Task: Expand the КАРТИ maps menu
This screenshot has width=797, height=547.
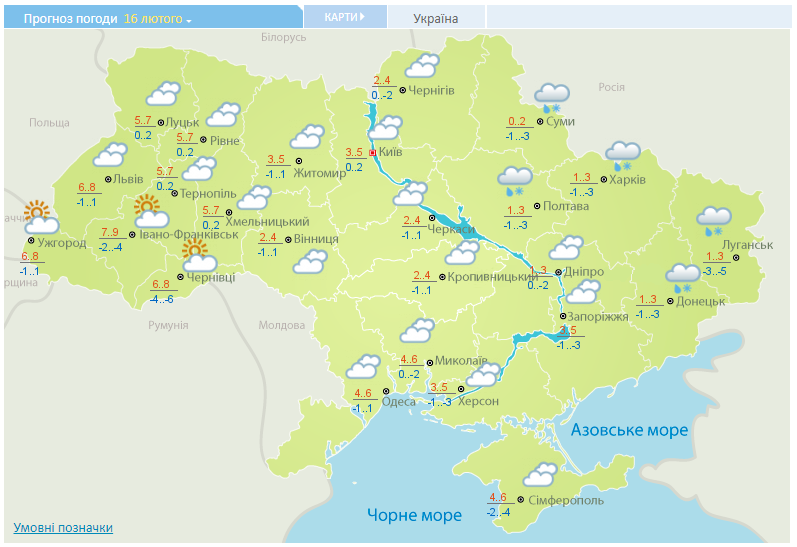Action: pos(343,17)
